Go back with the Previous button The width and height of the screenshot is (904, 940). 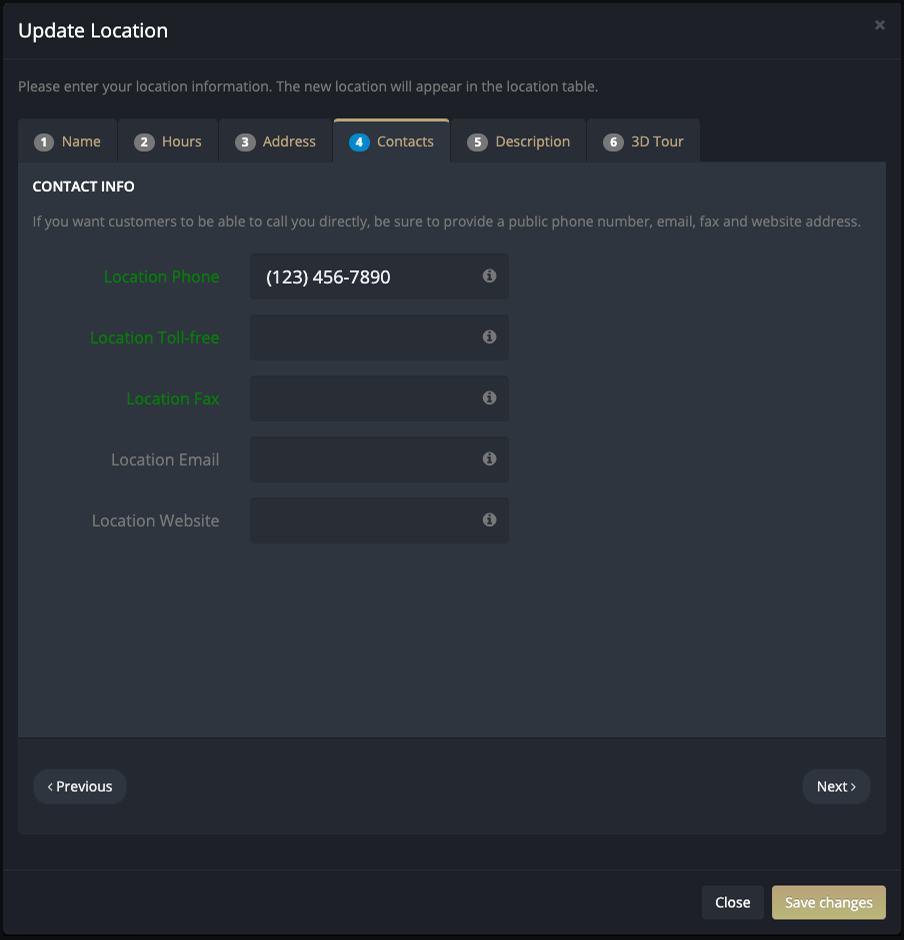click(x=80, y=787)
